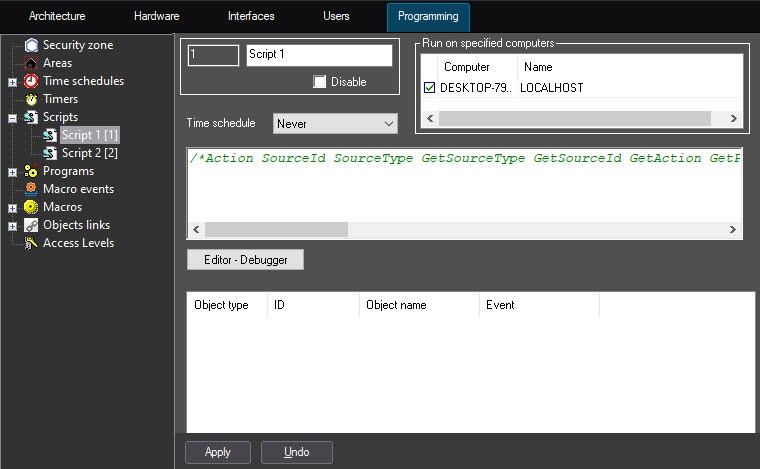Click inside the script code text area
This screenshot has width=760, height=469.
464,194
